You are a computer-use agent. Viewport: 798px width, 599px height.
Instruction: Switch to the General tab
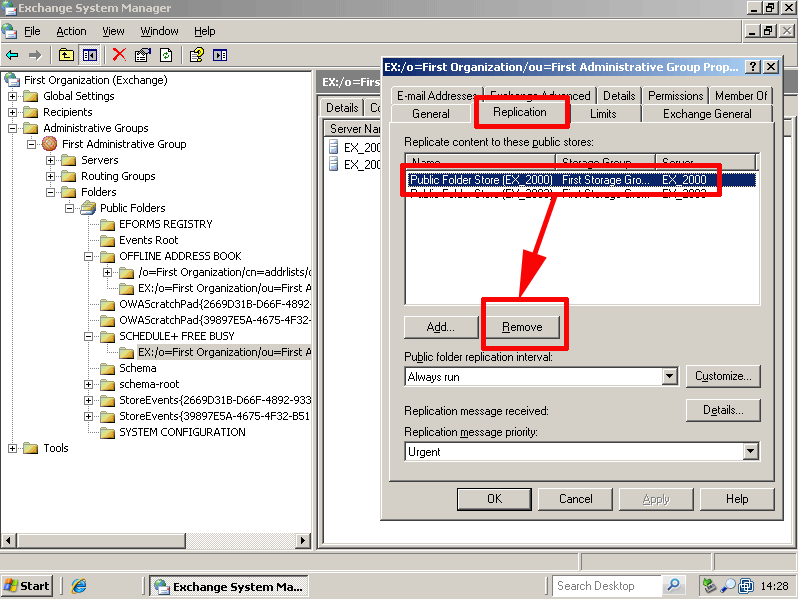[431, 113]
